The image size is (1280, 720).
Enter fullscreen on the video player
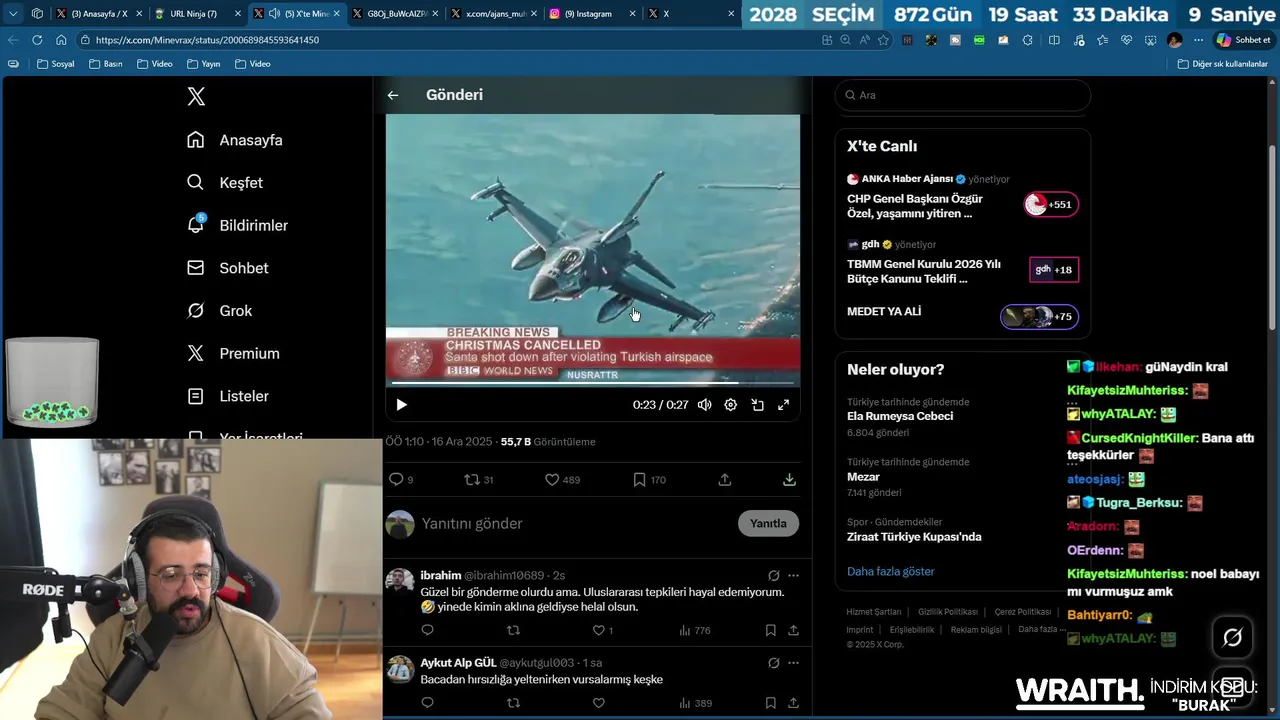pyautogui.click(x=783, y=405)
